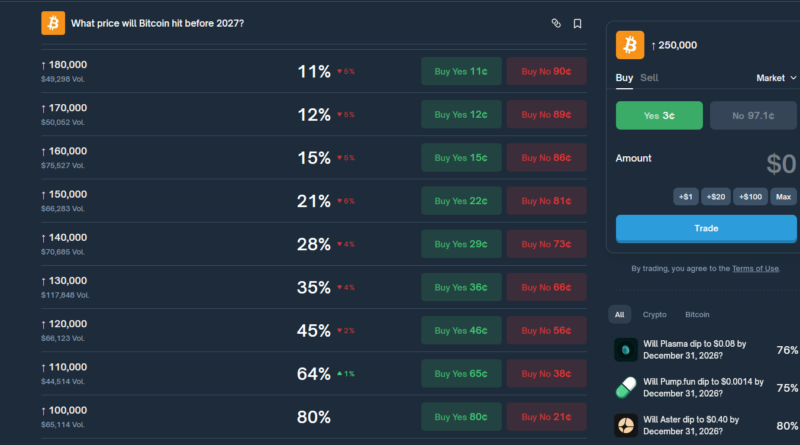Click Buy Yes 11¢ for ↑180,000
Image resolution: width=800 pixels, height=445 pixels.
tap(461, 72)
